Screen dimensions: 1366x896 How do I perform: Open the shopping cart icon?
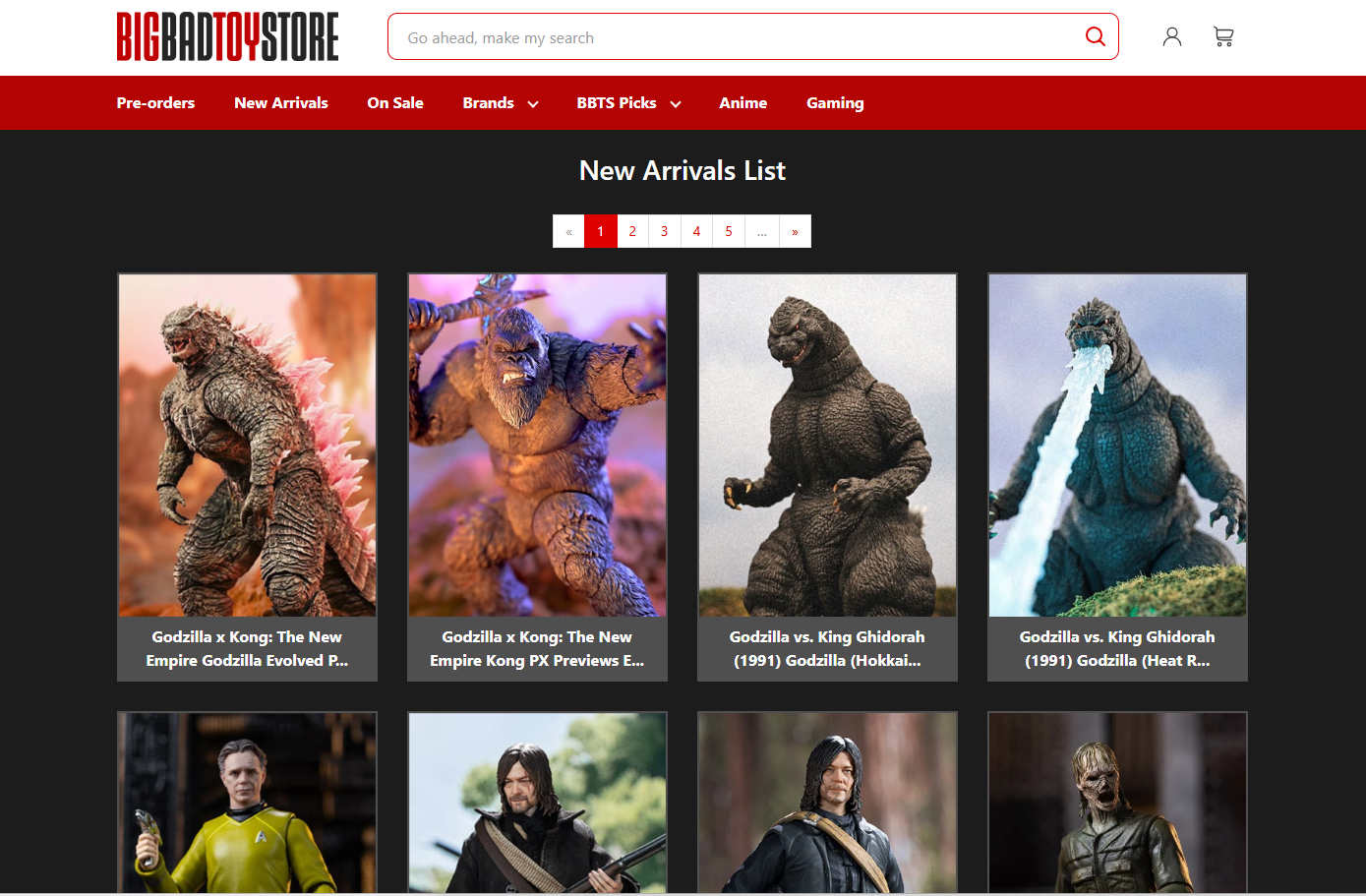point(1223,36)
